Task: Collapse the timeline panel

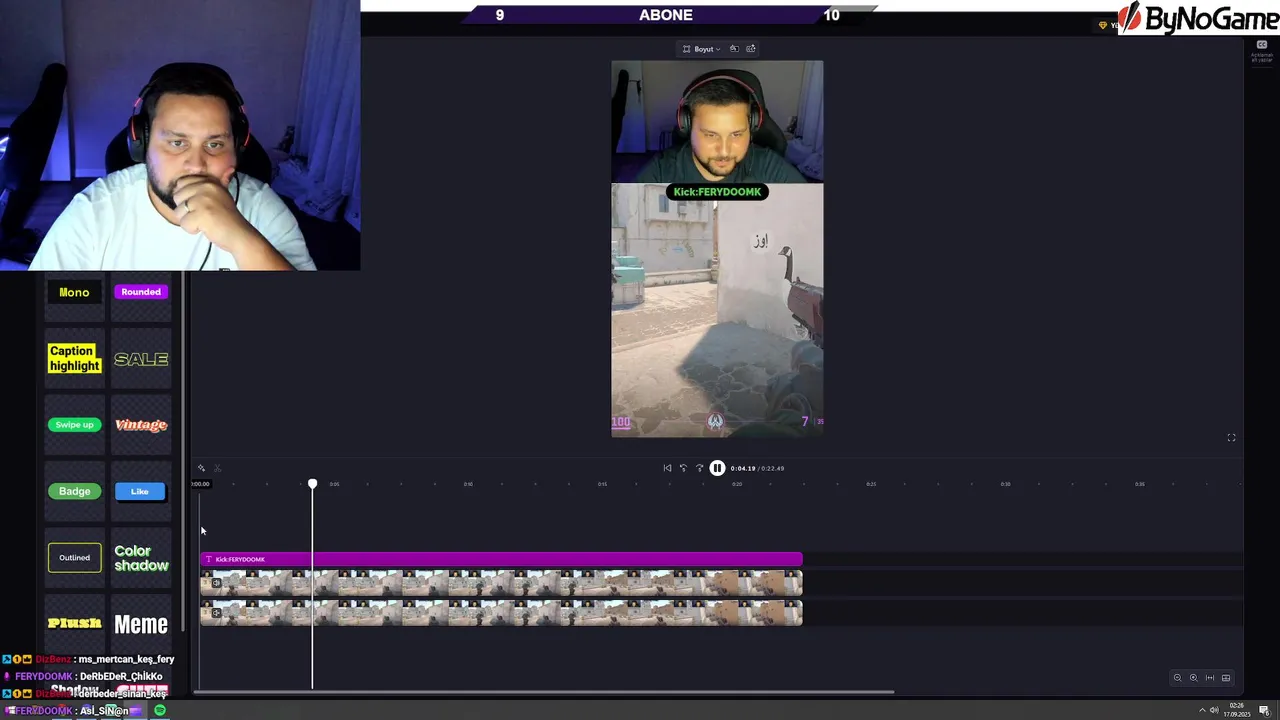Action: coord(1226,678)
